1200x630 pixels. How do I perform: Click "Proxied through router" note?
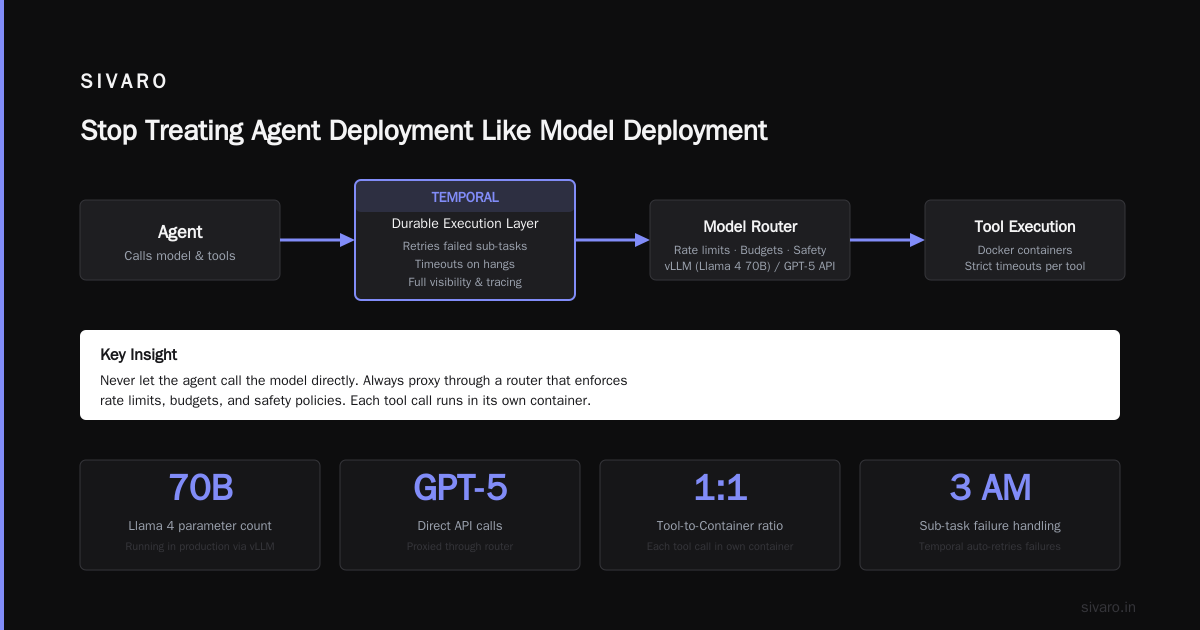point(460,546)
